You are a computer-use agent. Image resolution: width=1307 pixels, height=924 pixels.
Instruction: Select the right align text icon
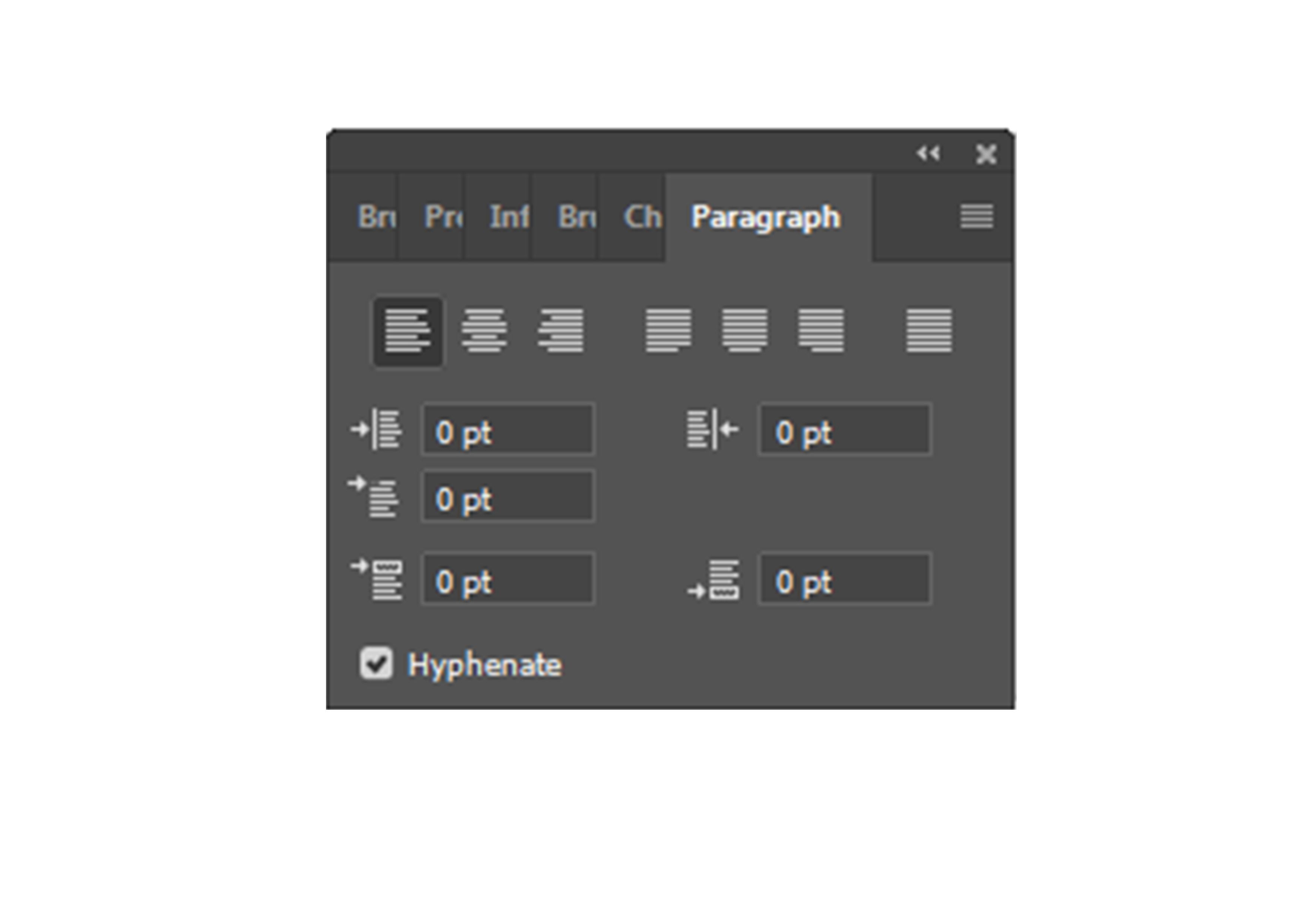click(561, 331)
